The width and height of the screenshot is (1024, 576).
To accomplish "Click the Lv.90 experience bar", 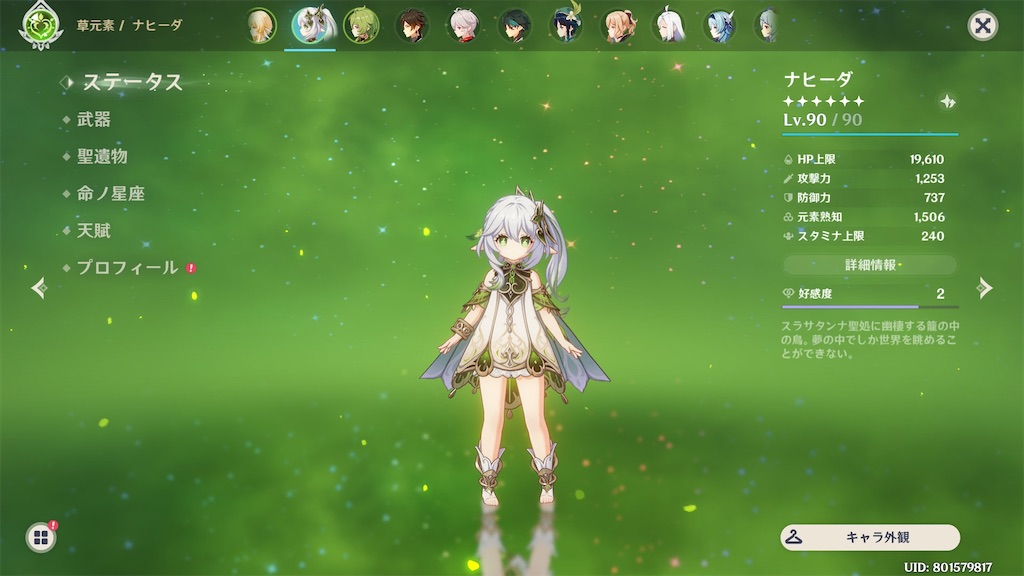I will coord(870,135).
